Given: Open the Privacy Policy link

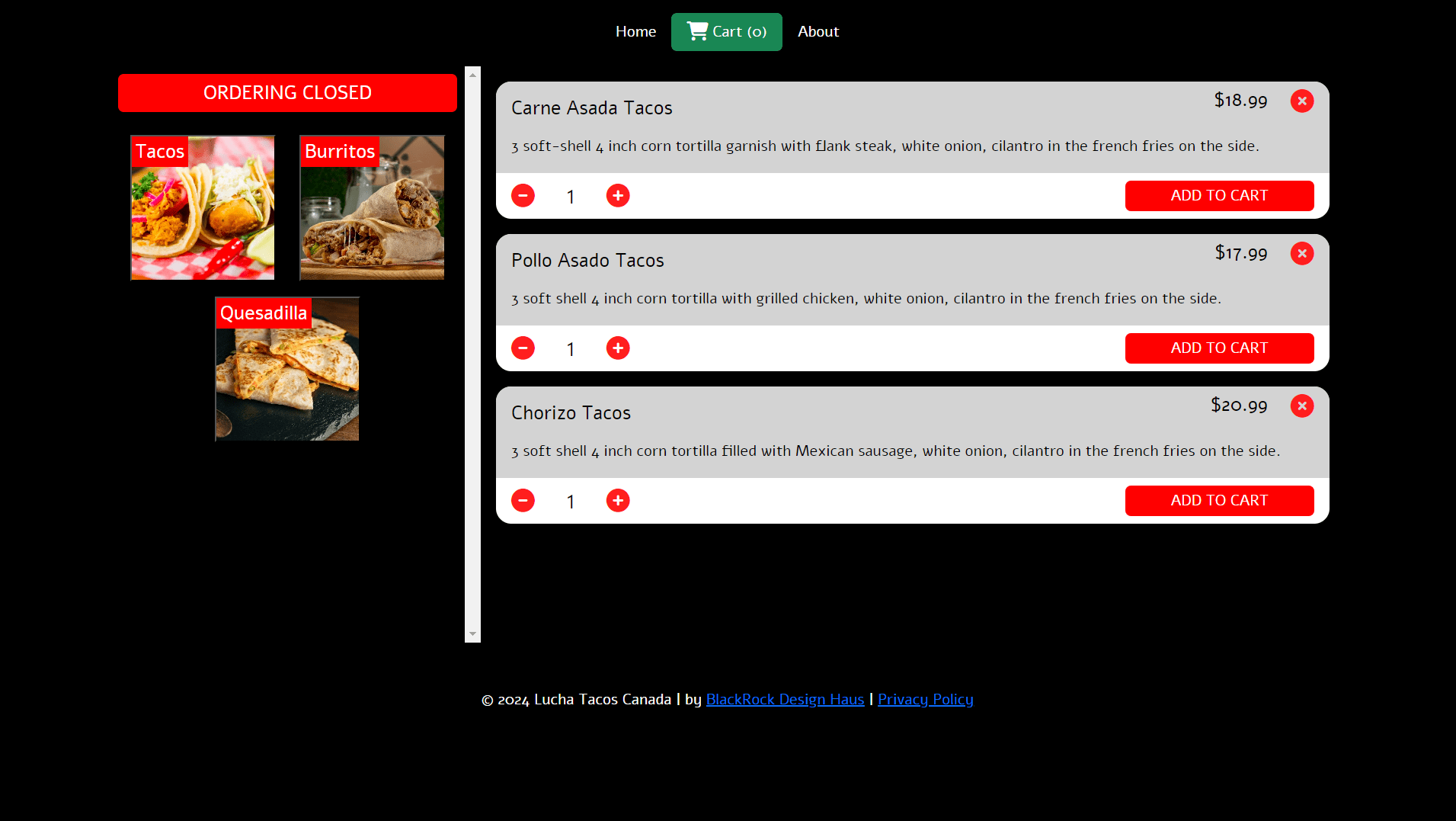Looking at the screenshot, I should point(926,700).
